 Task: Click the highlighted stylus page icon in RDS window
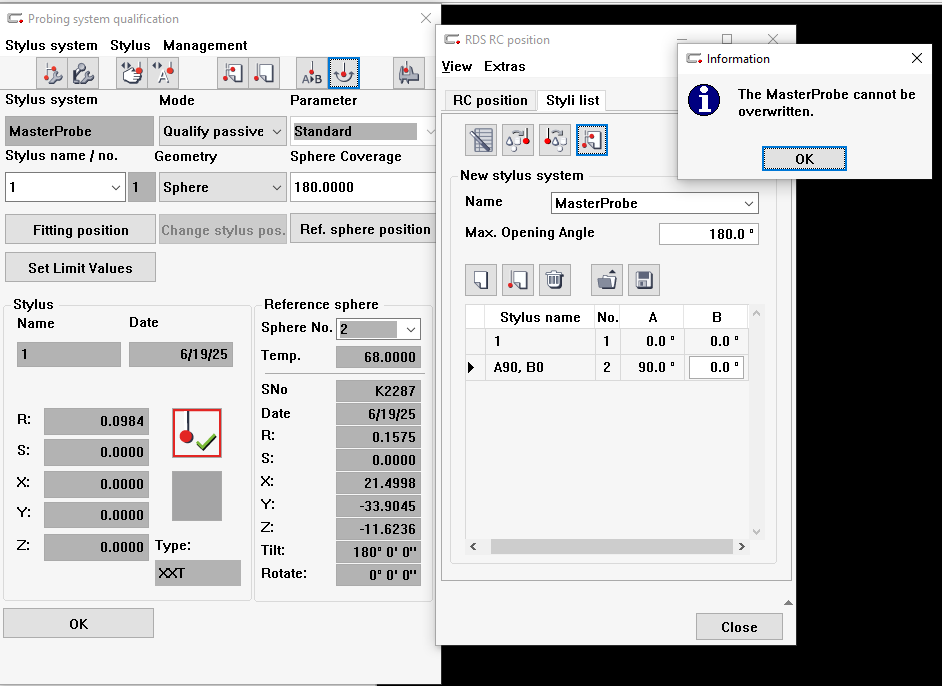point(592,140)
